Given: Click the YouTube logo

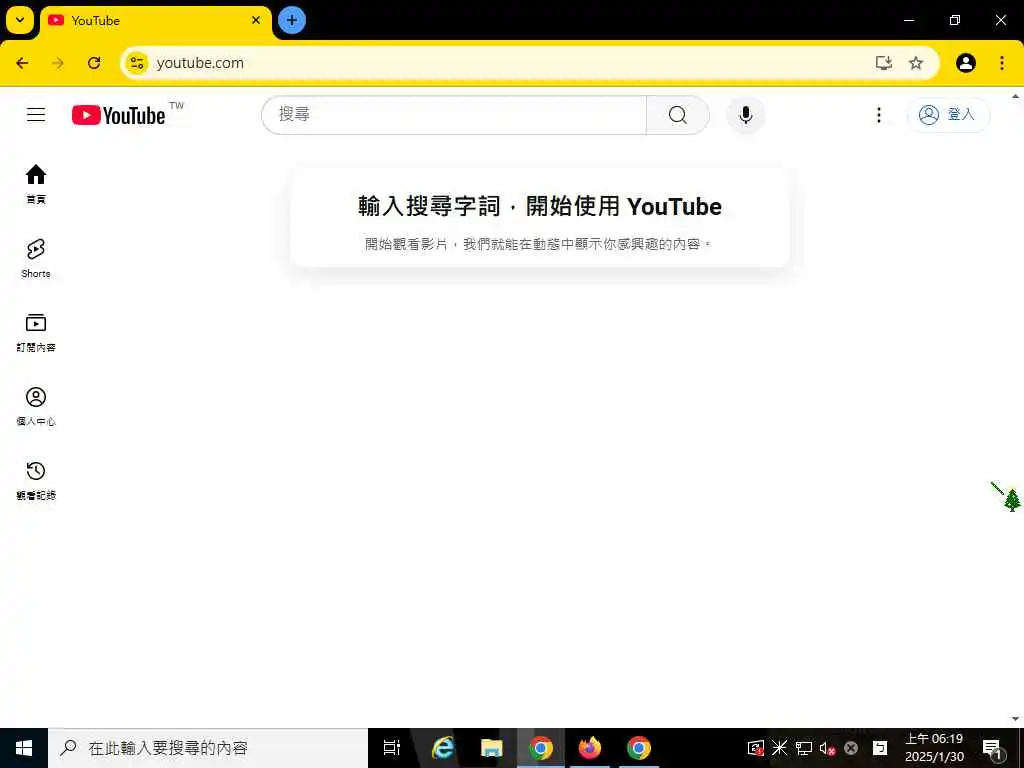Looking at the screenshot, I should [x=119, y=115].
